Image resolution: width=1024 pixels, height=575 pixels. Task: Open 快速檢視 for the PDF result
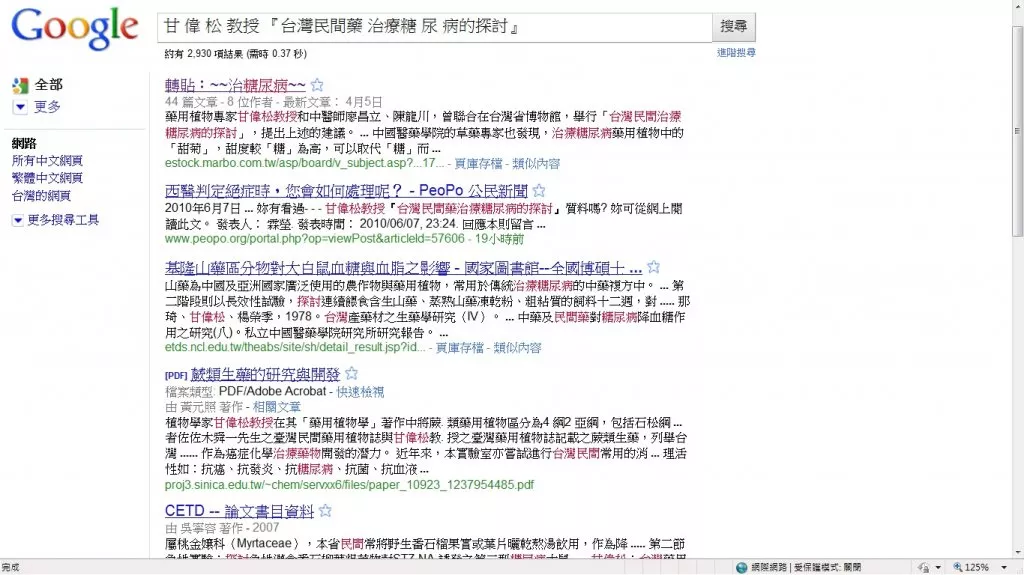[360, 391]
